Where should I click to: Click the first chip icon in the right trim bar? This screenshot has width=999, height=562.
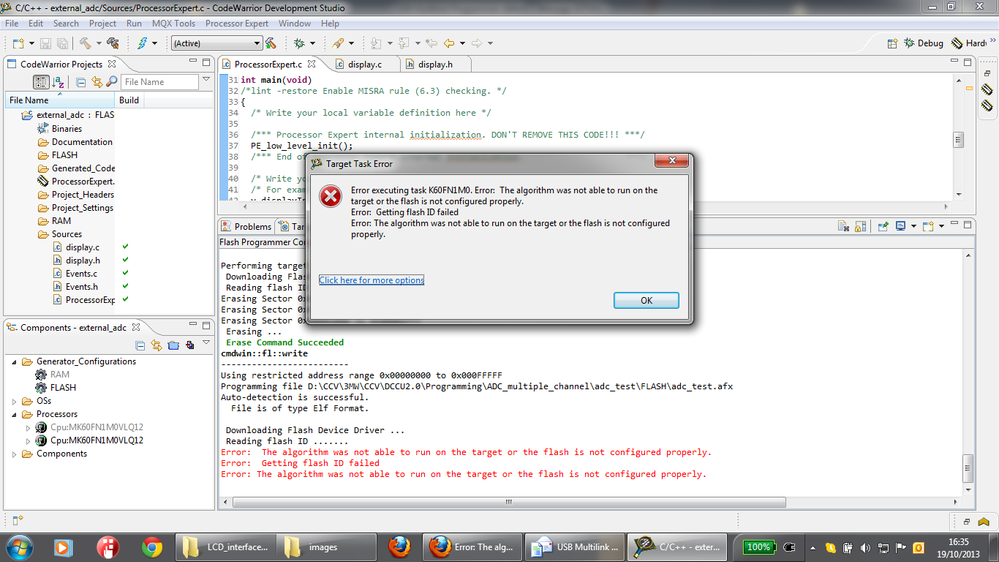pyautogui.click(x=987, y=89)
